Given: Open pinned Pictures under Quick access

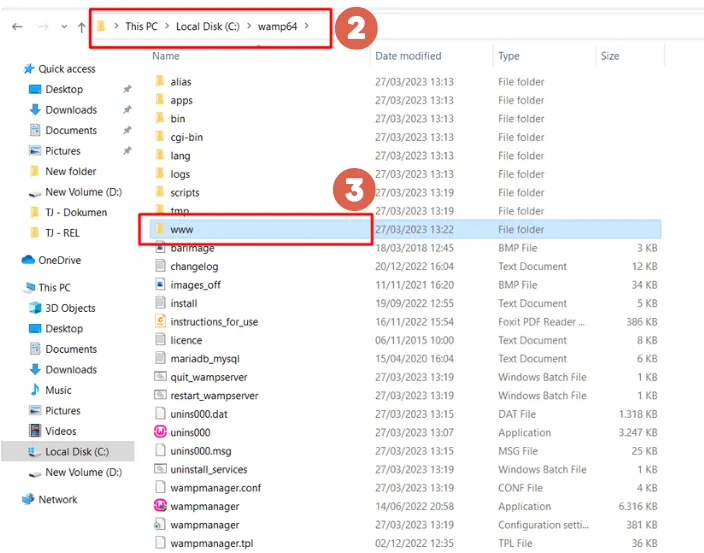Looking at the screenshot, I should (x=63, y=151).
